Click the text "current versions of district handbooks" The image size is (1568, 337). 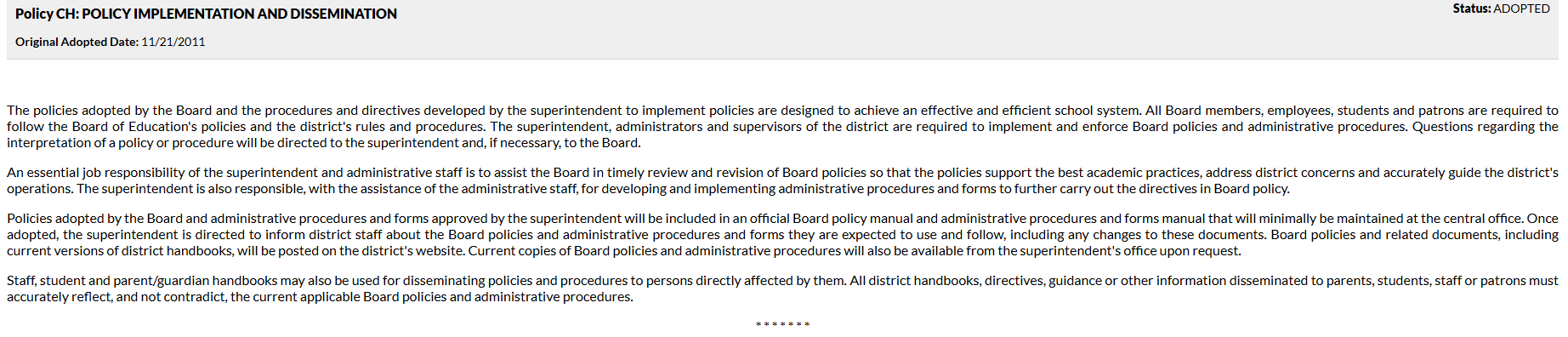120,251
